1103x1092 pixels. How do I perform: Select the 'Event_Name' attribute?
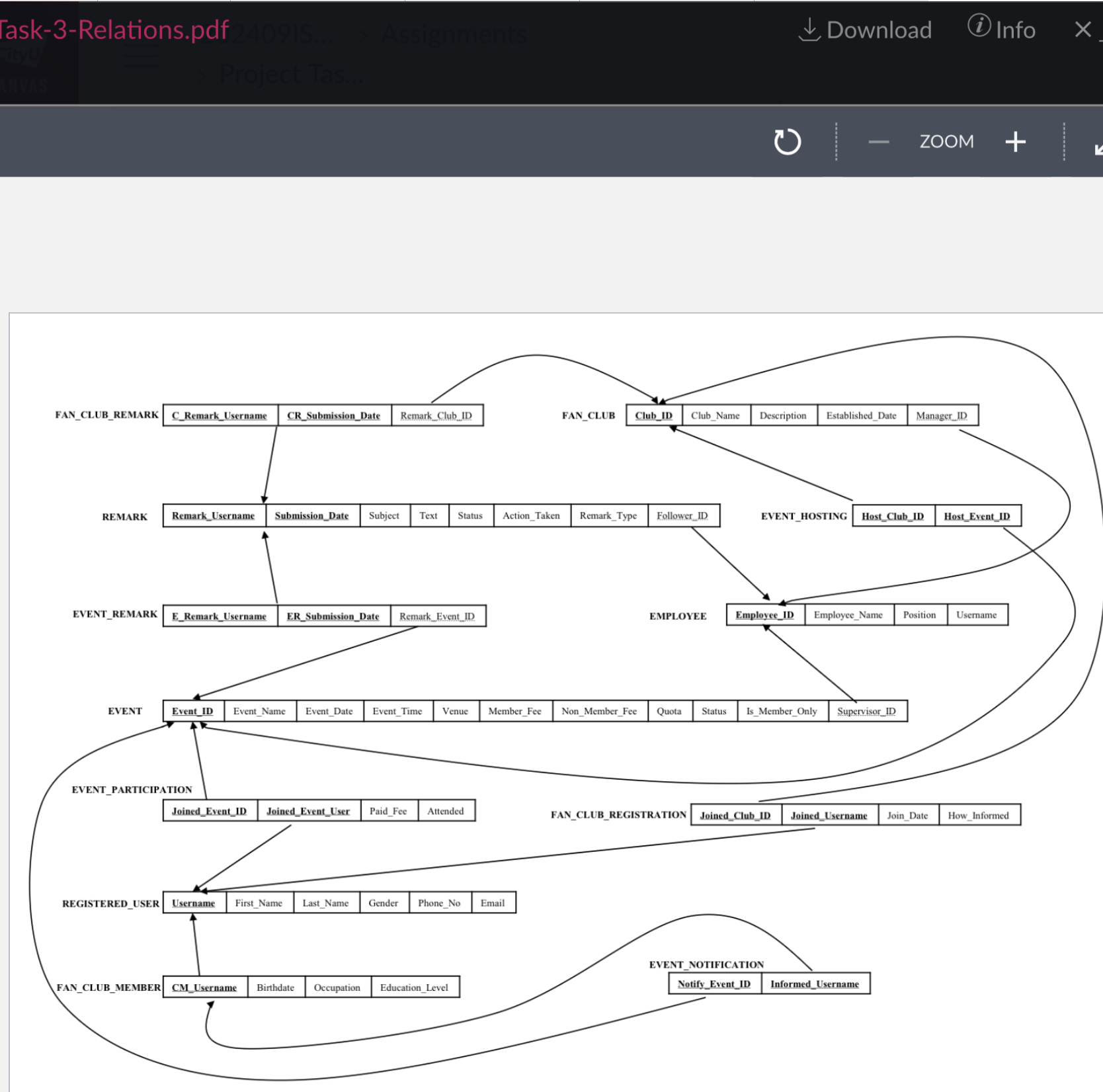(260, 711)
